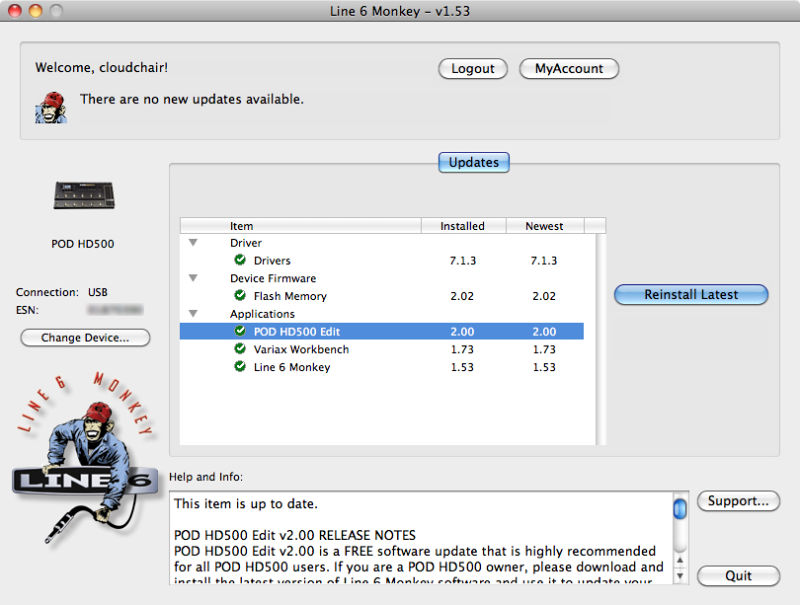Click the POD HD500 device image
This screenshot has height=605, width=800.
click(84, 195)
